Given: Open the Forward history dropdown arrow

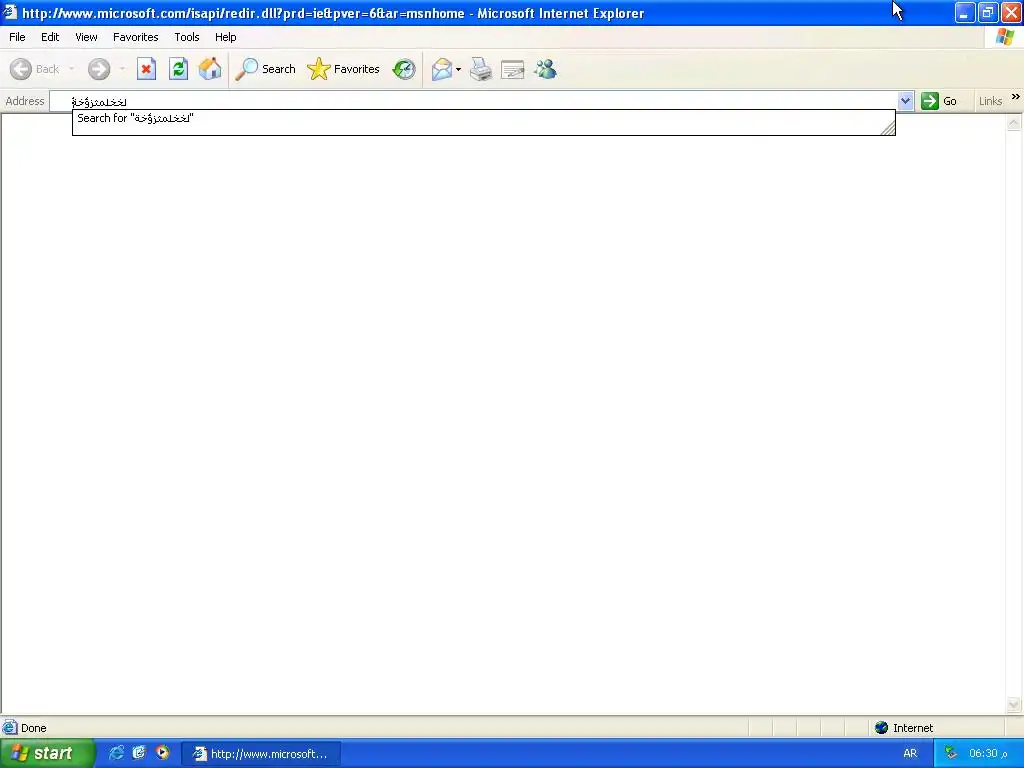Looking at the screenshot, I should click(122, 69).
